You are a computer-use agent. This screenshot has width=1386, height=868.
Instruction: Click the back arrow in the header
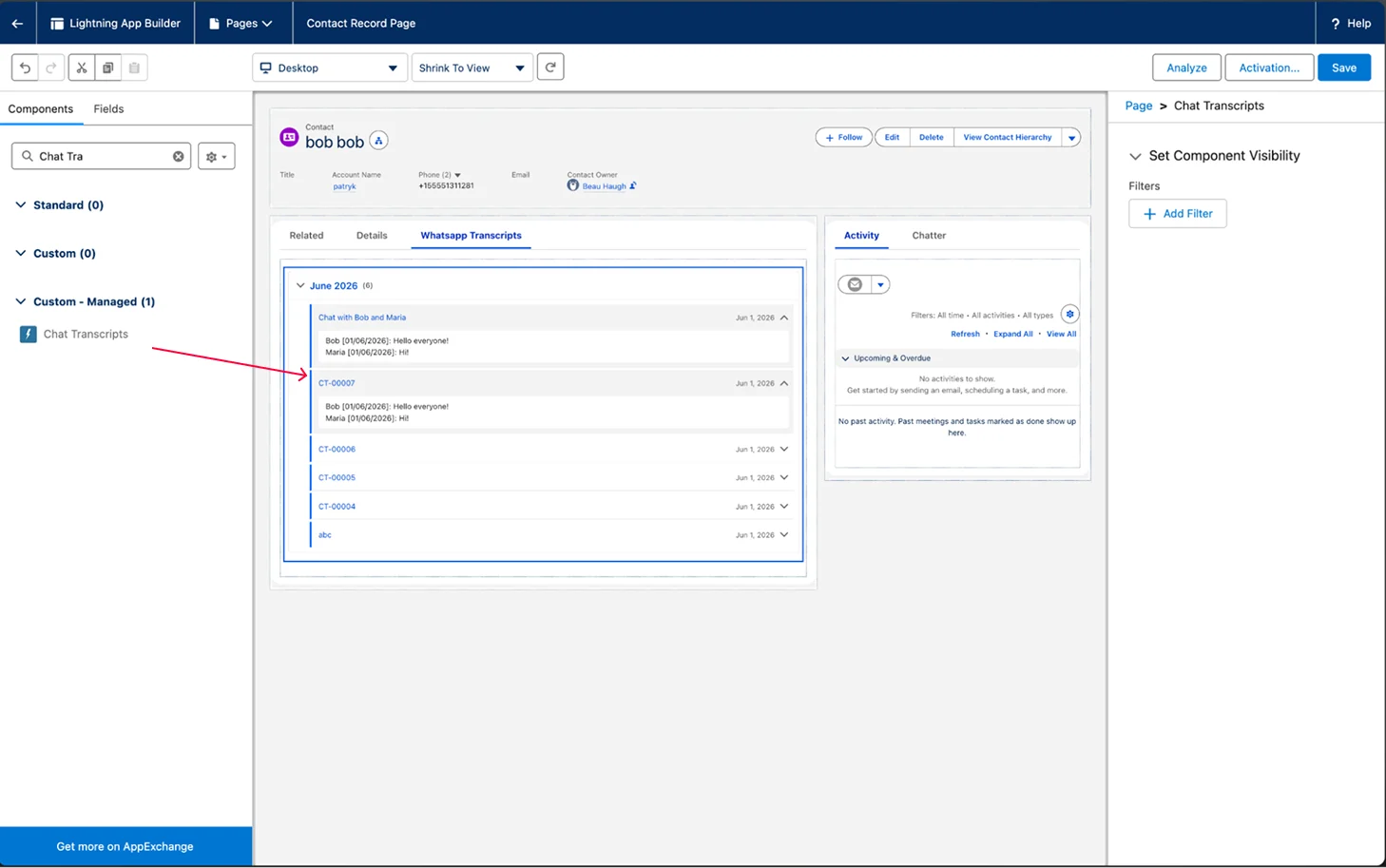[x=17, y=23]
